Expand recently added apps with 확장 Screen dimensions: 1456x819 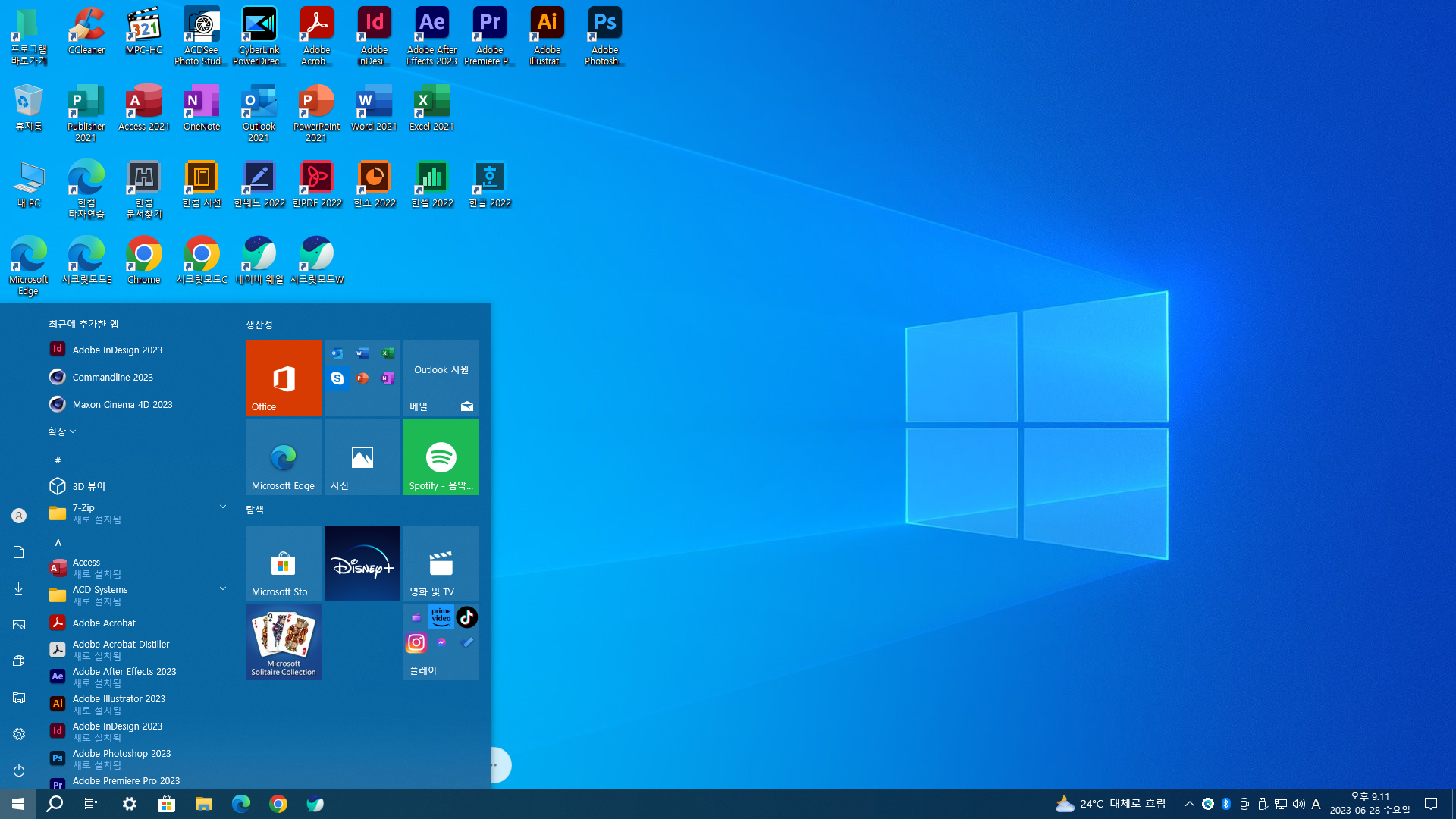[x=62, y=431]
